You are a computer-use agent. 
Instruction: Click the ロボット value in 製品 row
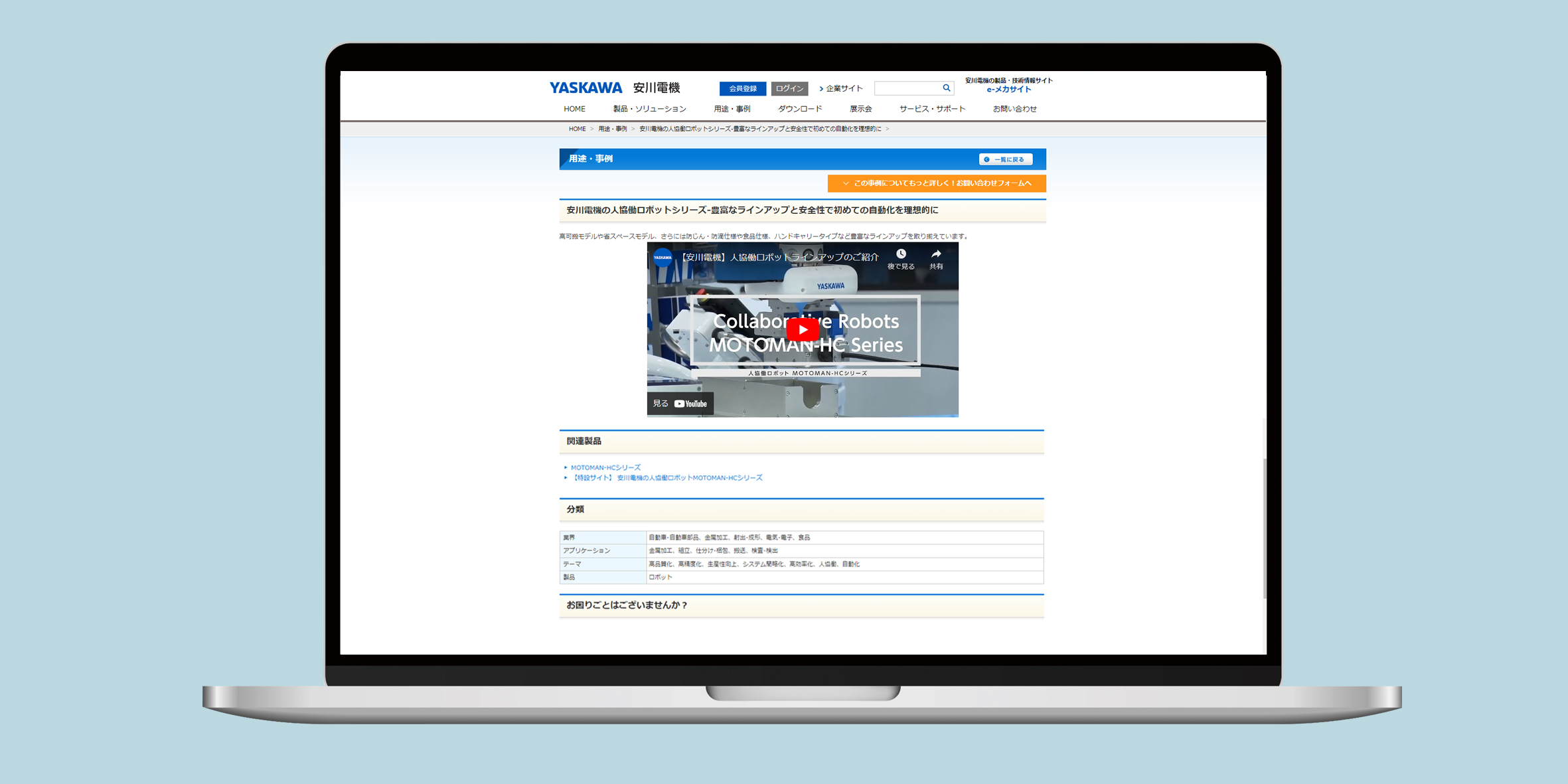pos(661,577)
